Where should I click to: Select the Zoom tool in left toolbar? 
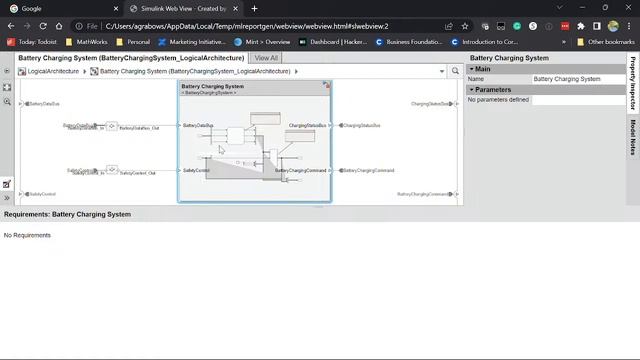7,102
